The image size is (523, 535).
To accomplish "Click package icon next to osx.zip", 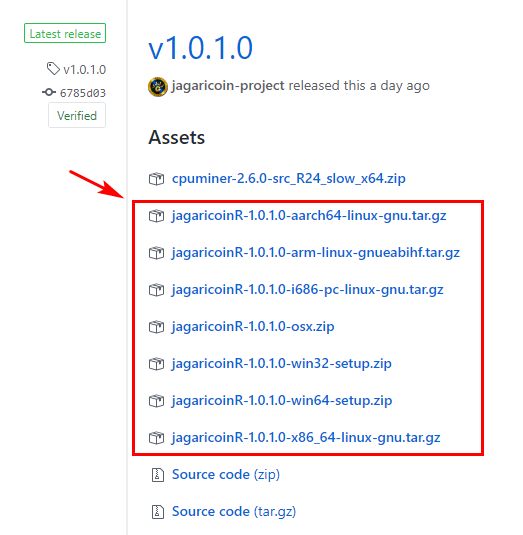I will (156, 327).
